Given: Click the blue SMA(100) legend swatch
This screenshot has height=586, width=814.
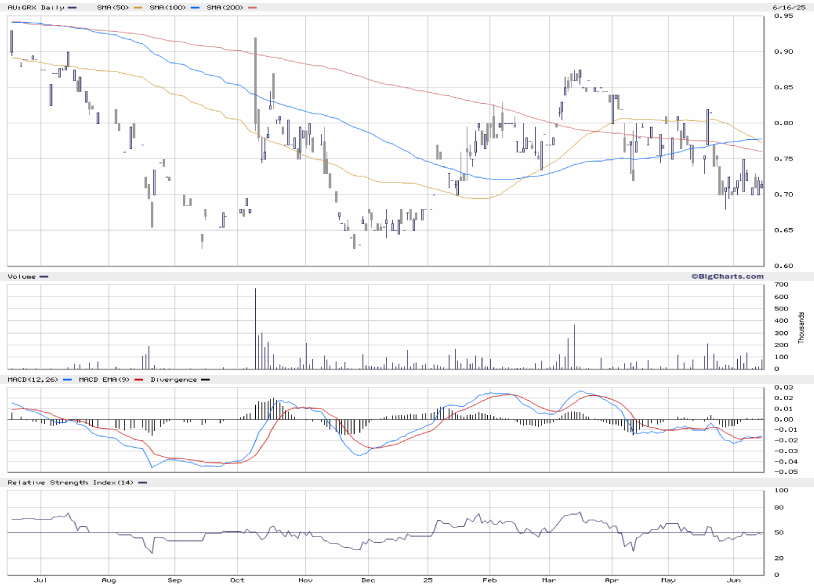Looking at the screenshot, I should tap(194, 7).
